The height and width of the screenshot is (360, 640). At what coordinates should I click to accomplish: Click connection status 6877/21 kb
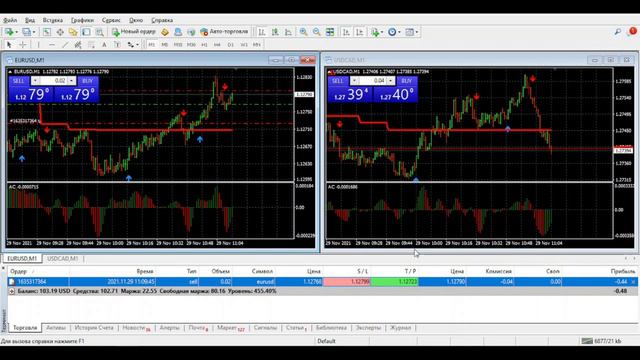tap(602, 341)
